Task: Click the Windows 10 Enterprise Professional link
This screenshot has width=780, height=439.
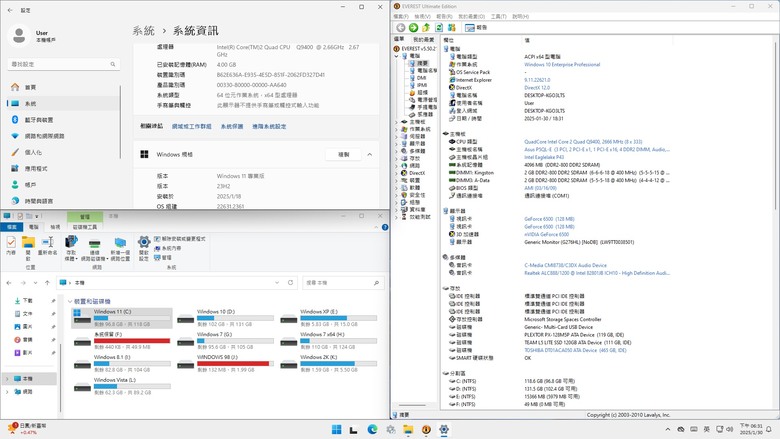Action: [x=562, y=65]
